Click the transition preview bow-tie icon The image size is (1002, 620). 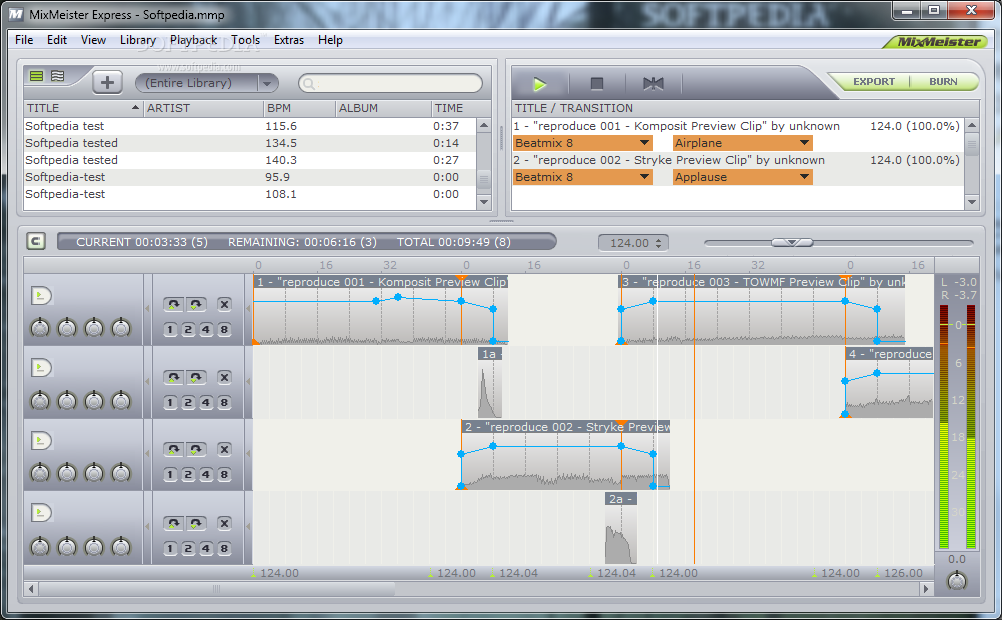(x=653, y=84)
